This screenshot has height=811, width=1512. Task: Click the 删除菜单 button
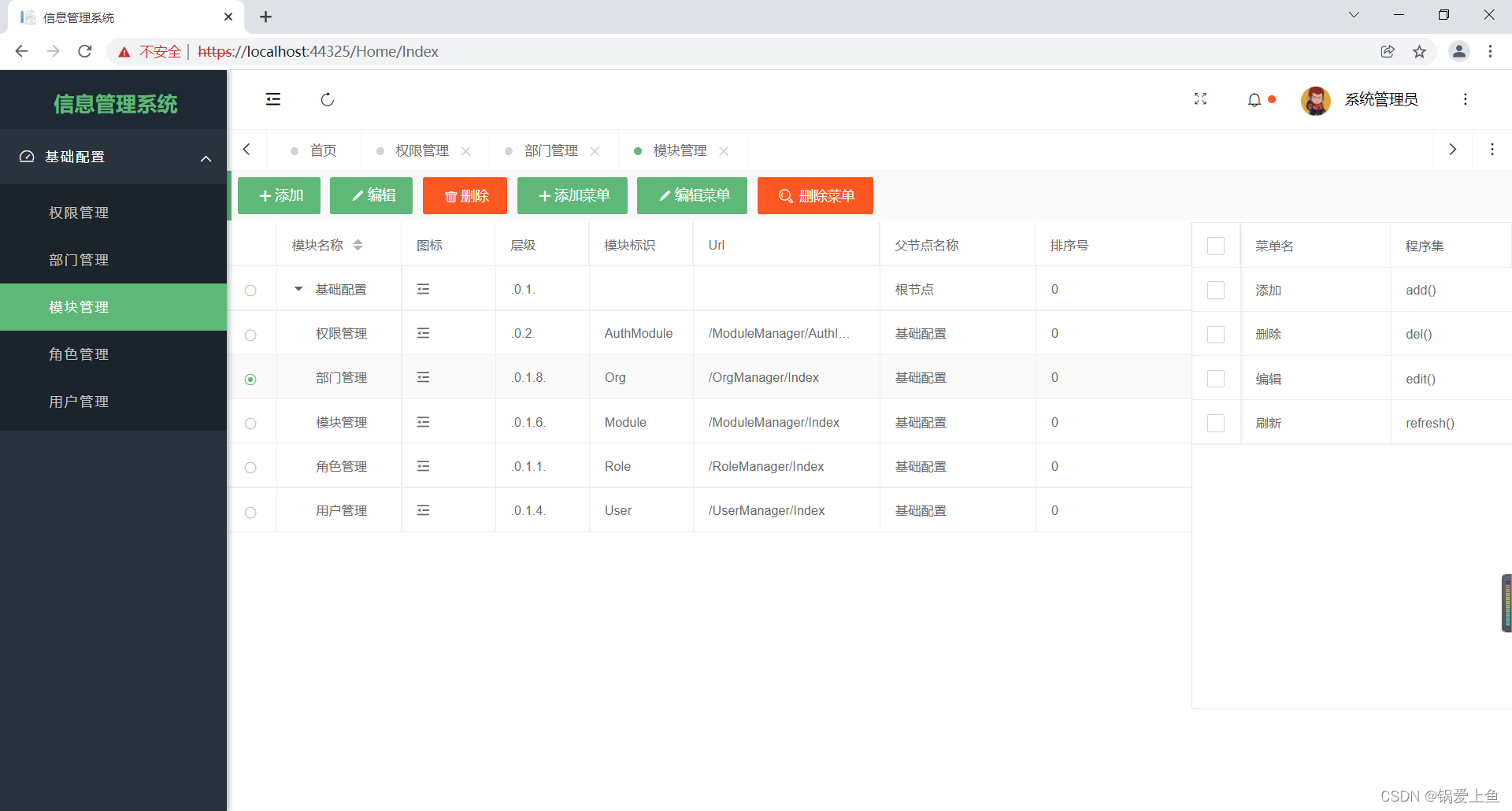[815, 195]
